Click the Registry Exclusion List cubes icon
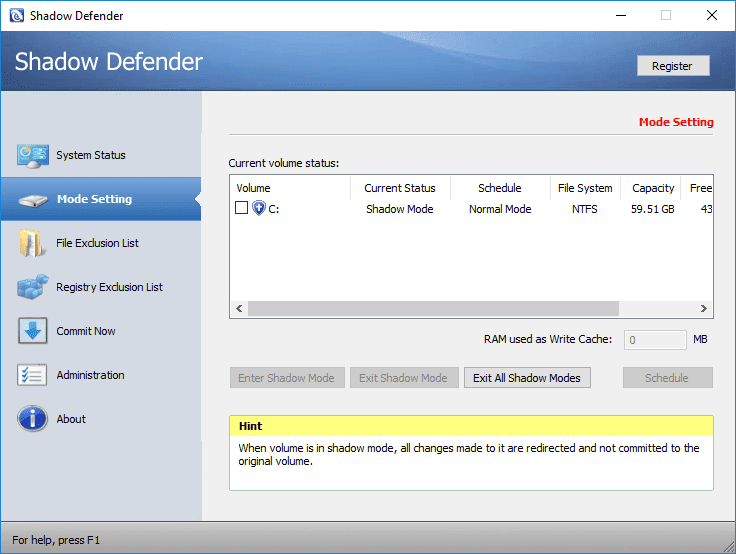Image resolution: width=736 pixels, height=554 pixels. [32, 287]
